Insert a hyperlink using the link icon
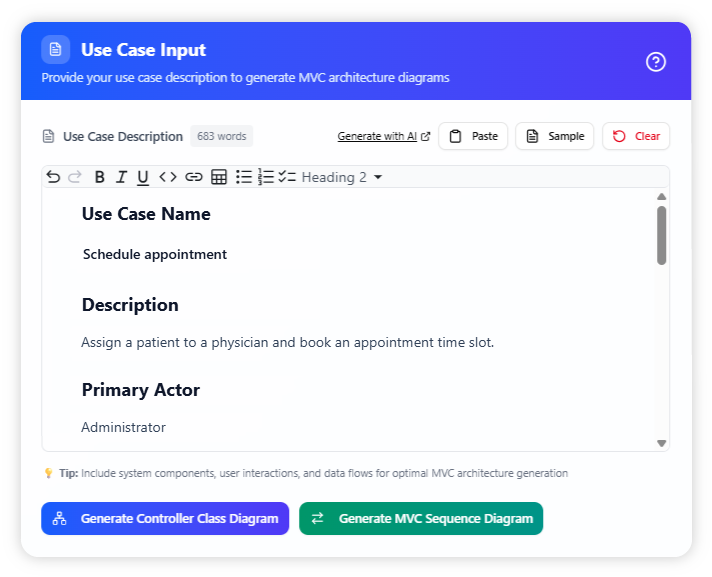This screenshot has width=712, height=577. (x=193, y=177)
